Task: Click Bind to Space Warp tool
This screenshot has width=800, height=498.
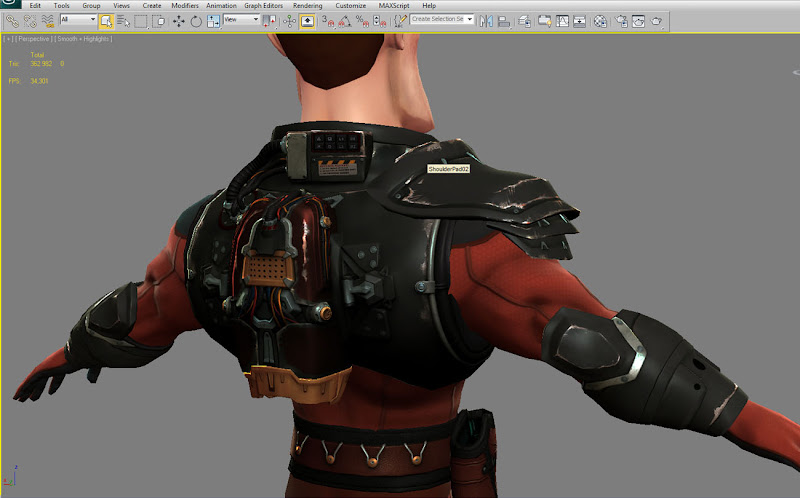Action: (x=47, y=21)
